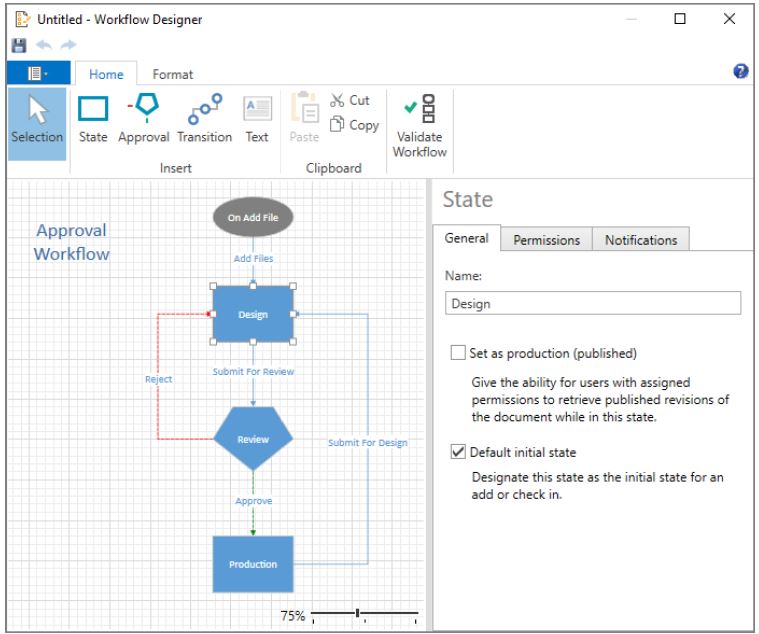Screen dimensions: 759x634
Task: Copy the selected element
Action: pos(354,125)
